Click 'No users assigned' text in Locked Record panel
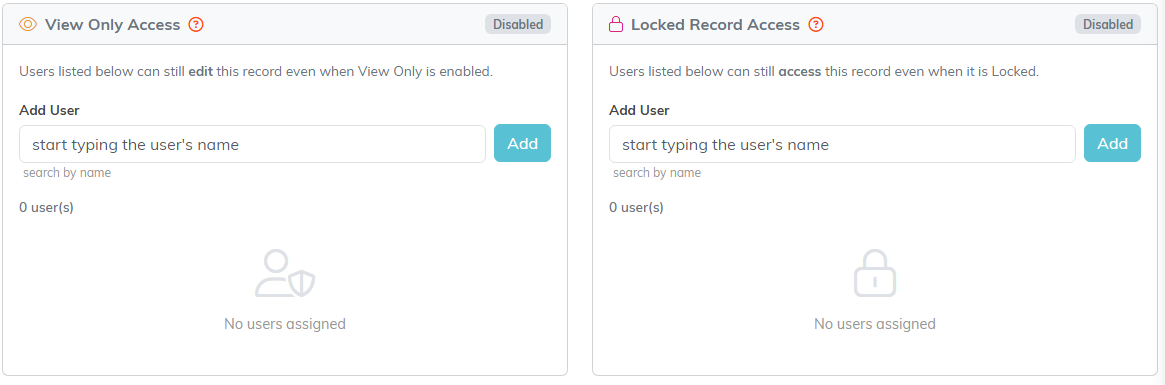This screenshot has width=1165, height=385. click(874, 324)
